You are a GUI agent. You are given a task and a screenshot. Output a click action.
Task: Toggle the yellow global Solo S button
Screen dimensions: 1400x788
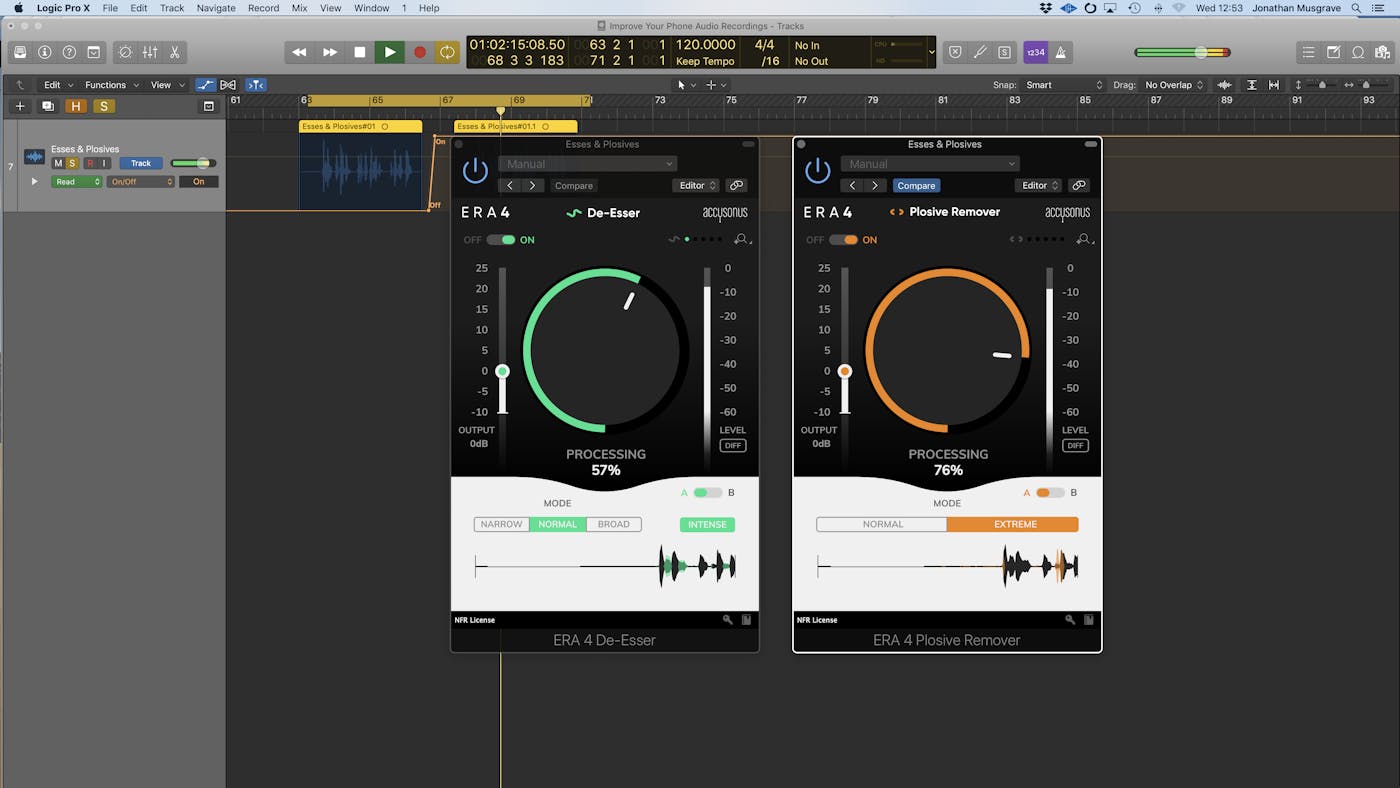tap(103, 106)
